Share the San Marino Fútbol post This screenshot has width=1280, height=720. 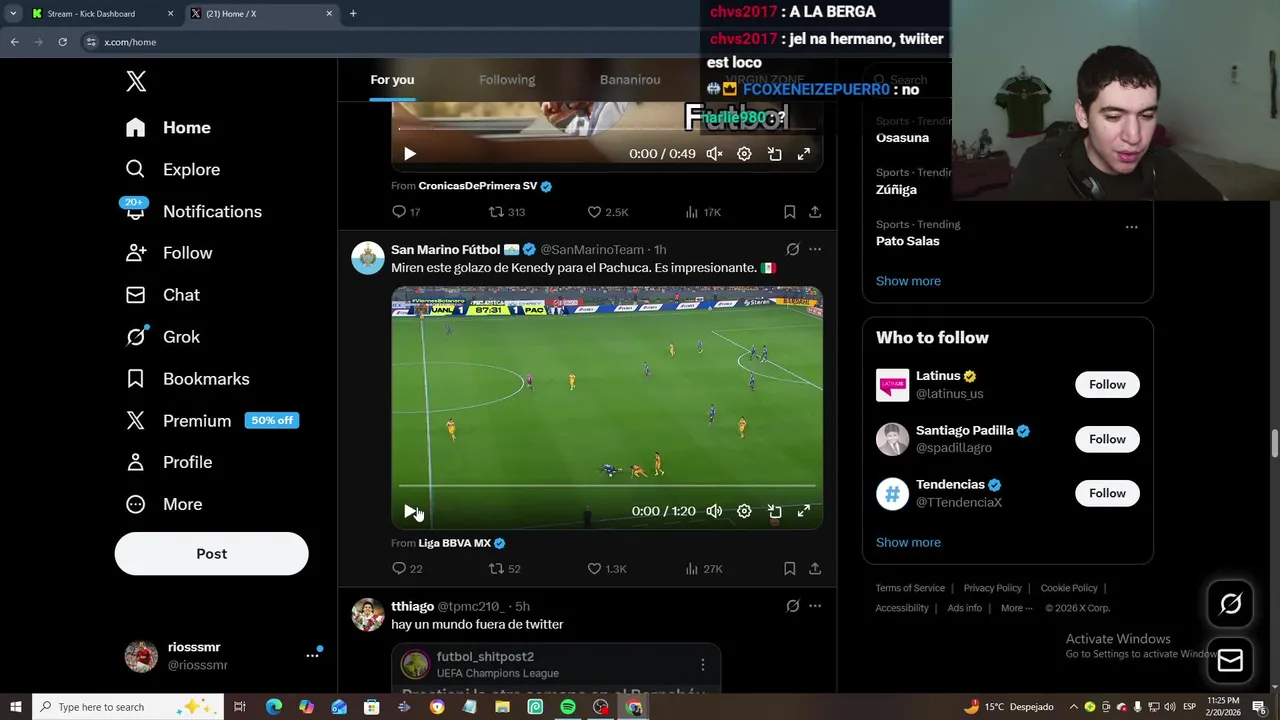pyautogui.click(x=815, y=569)
